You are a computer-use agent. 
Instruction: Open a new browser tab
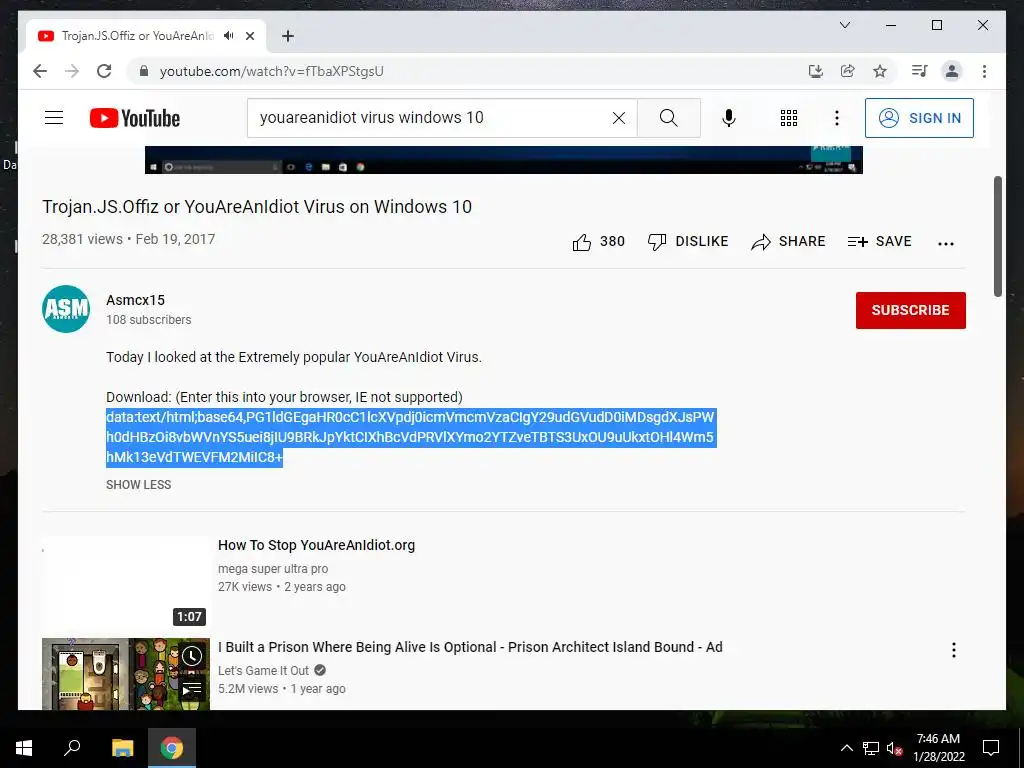[287, 36]
